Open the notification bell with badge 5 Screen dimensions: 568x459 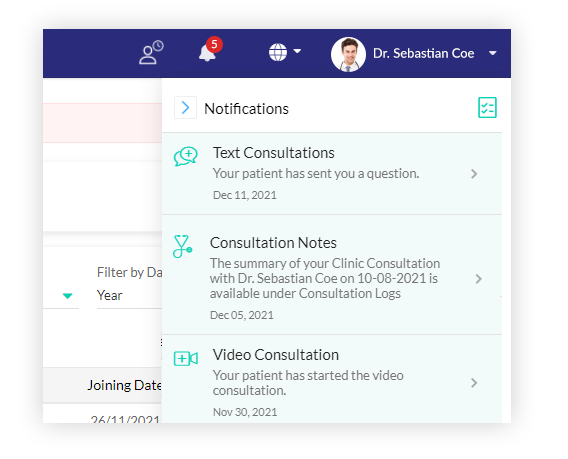tap(209, 50)
